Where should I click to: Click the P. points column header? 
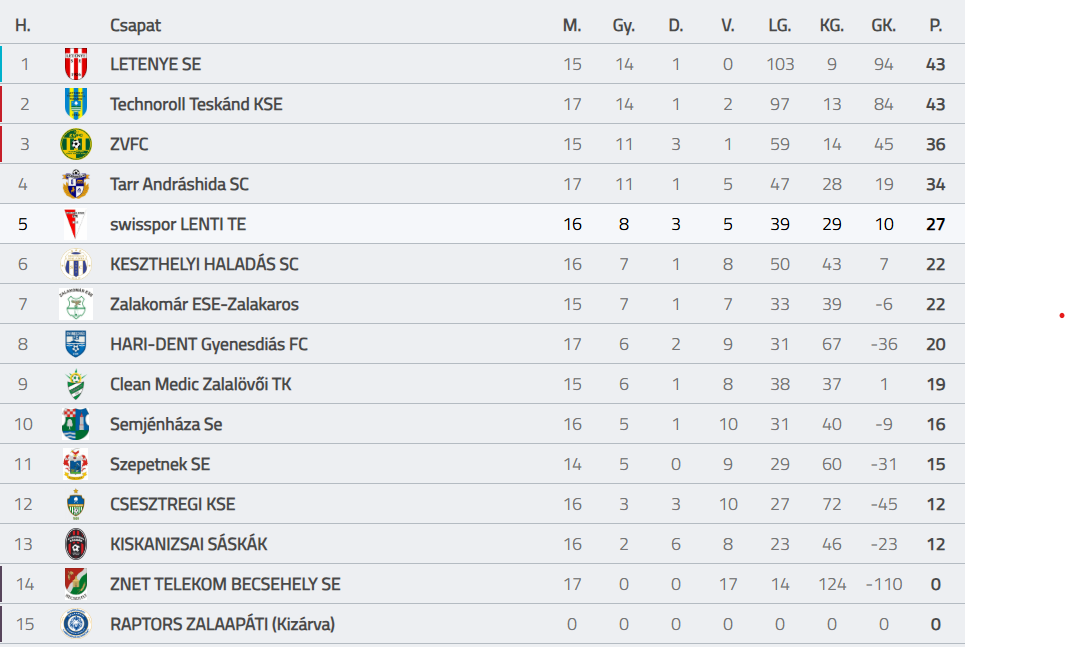[x=936, y=25]
